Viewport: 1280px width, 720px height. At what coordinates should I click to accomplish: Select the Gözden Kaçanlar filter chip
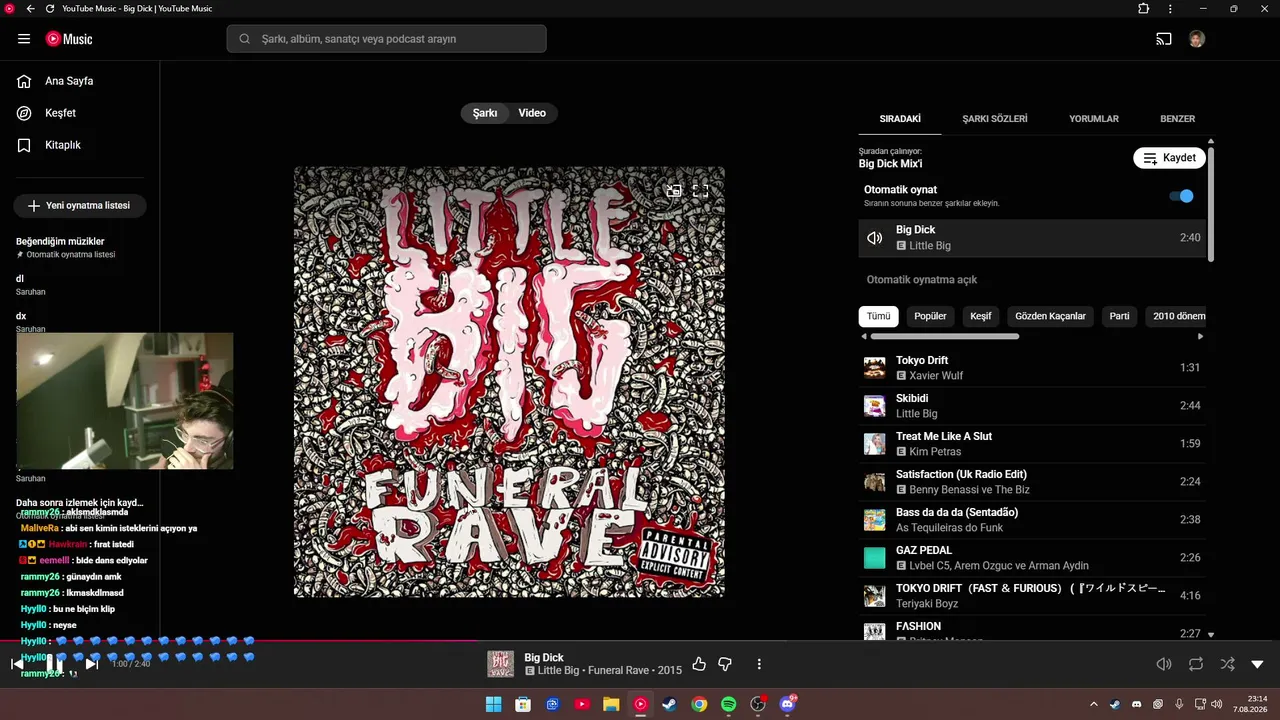point(1050,316)
